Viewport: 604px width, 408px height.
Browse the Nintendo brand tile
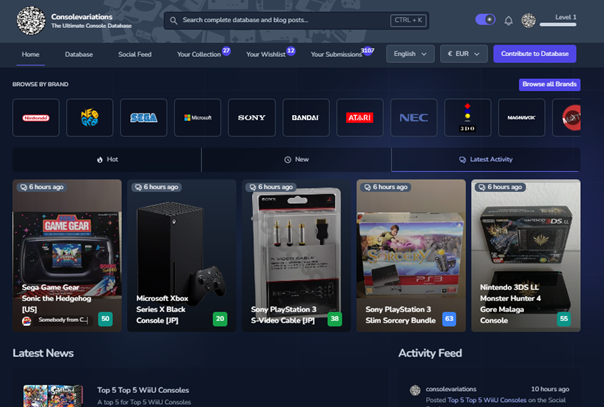click(x=36, y=118)
